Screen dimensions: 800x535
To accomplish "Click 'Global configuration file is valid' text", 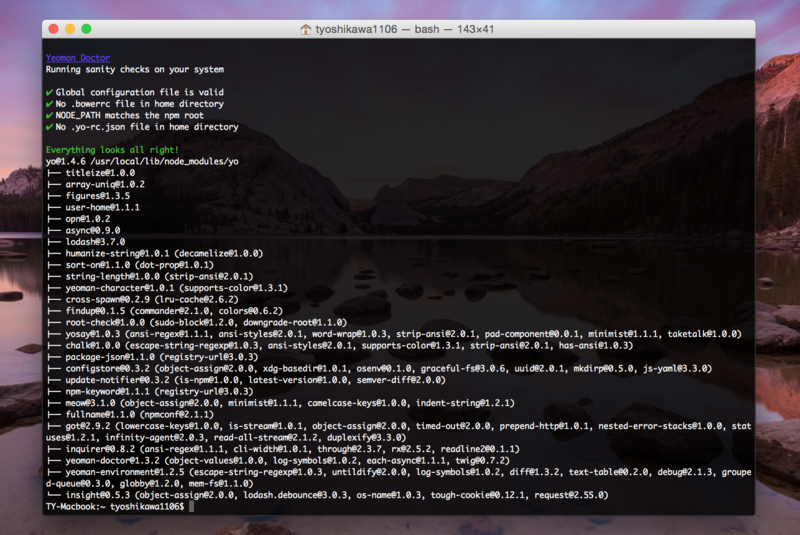I will point(139,92).
